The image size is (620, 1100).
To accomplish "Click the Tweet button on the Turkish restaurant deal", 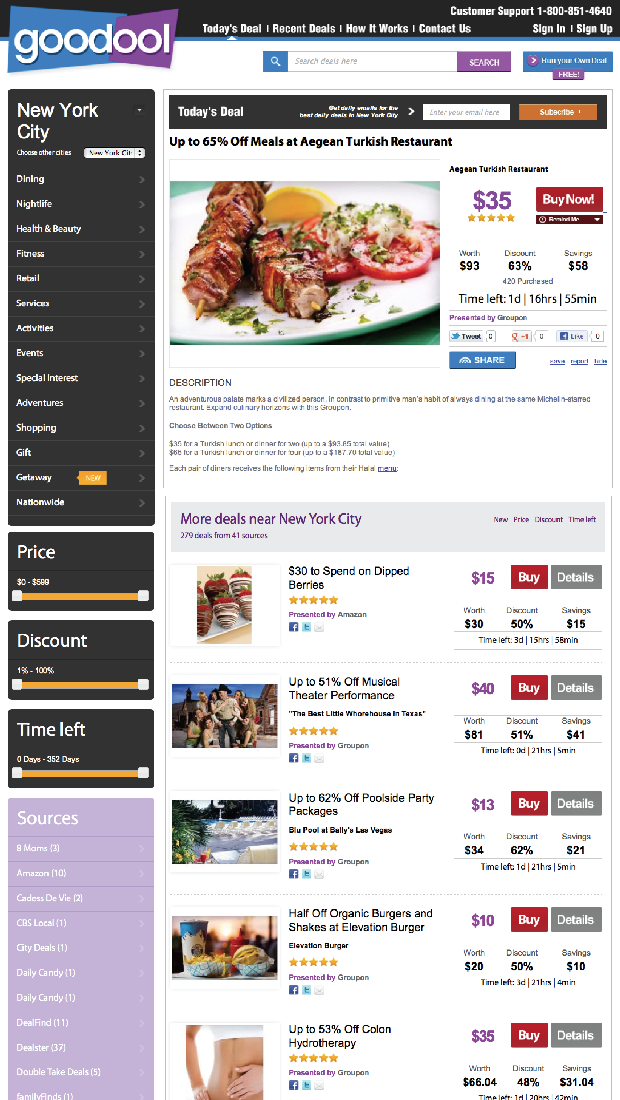I will 466,337.
